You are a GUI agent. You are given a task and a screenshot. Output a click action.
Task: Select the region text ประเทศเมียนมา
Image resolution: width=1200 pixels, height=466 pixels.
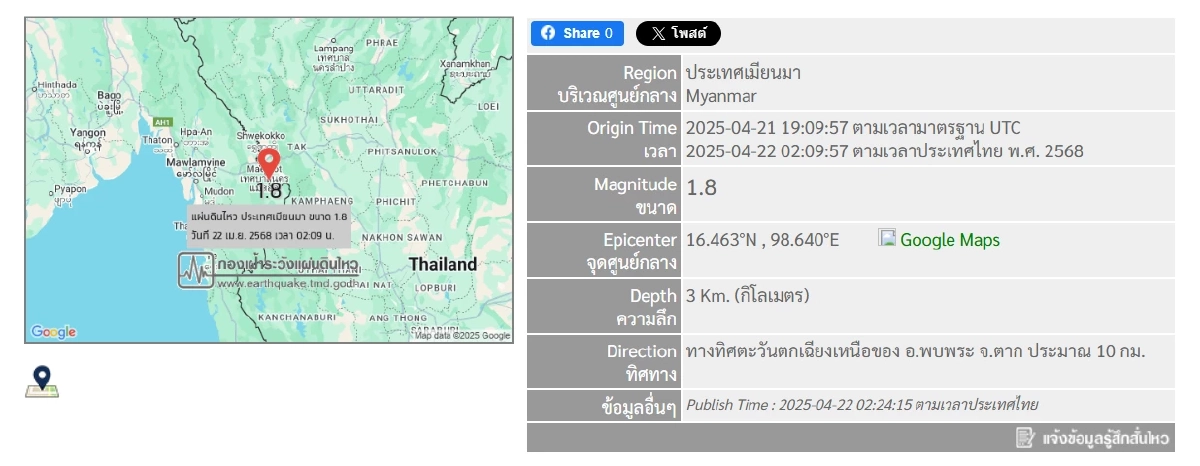pos(743,72)
